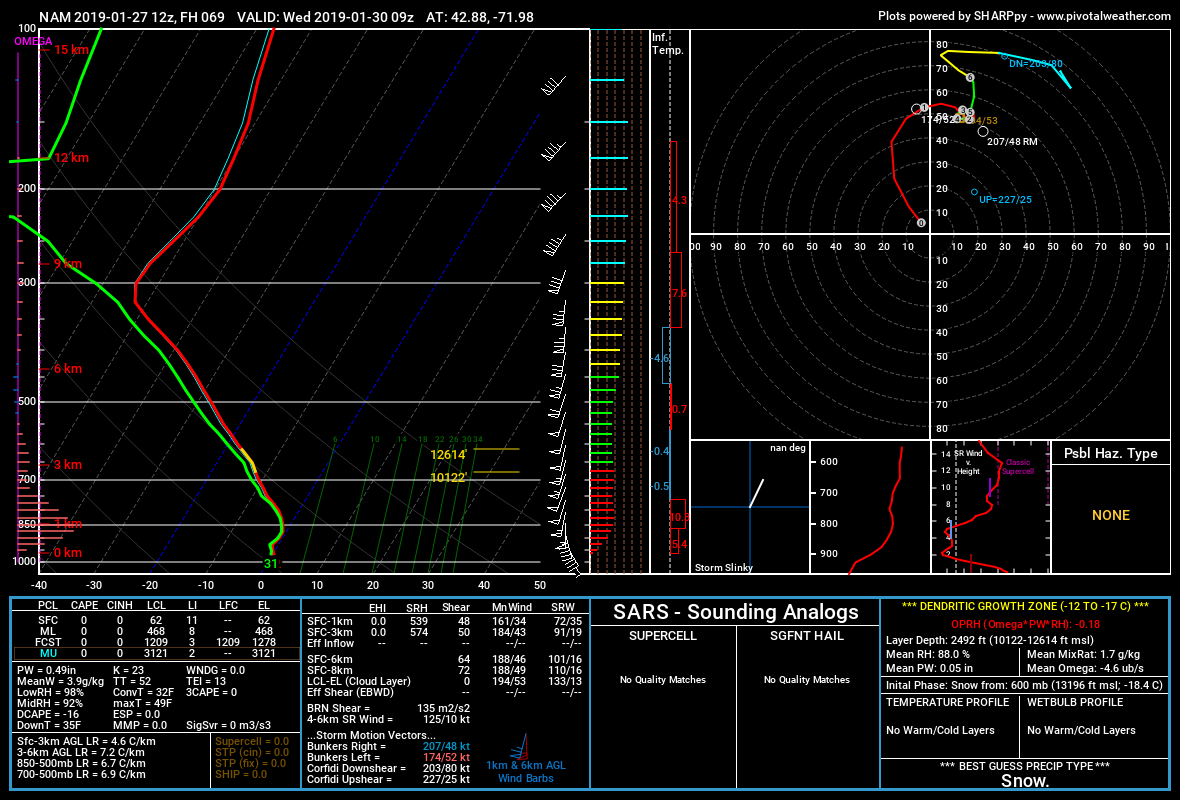Click the 1km & 6km wind barbs icon
1180x800 pixels.
coord(519,747)
